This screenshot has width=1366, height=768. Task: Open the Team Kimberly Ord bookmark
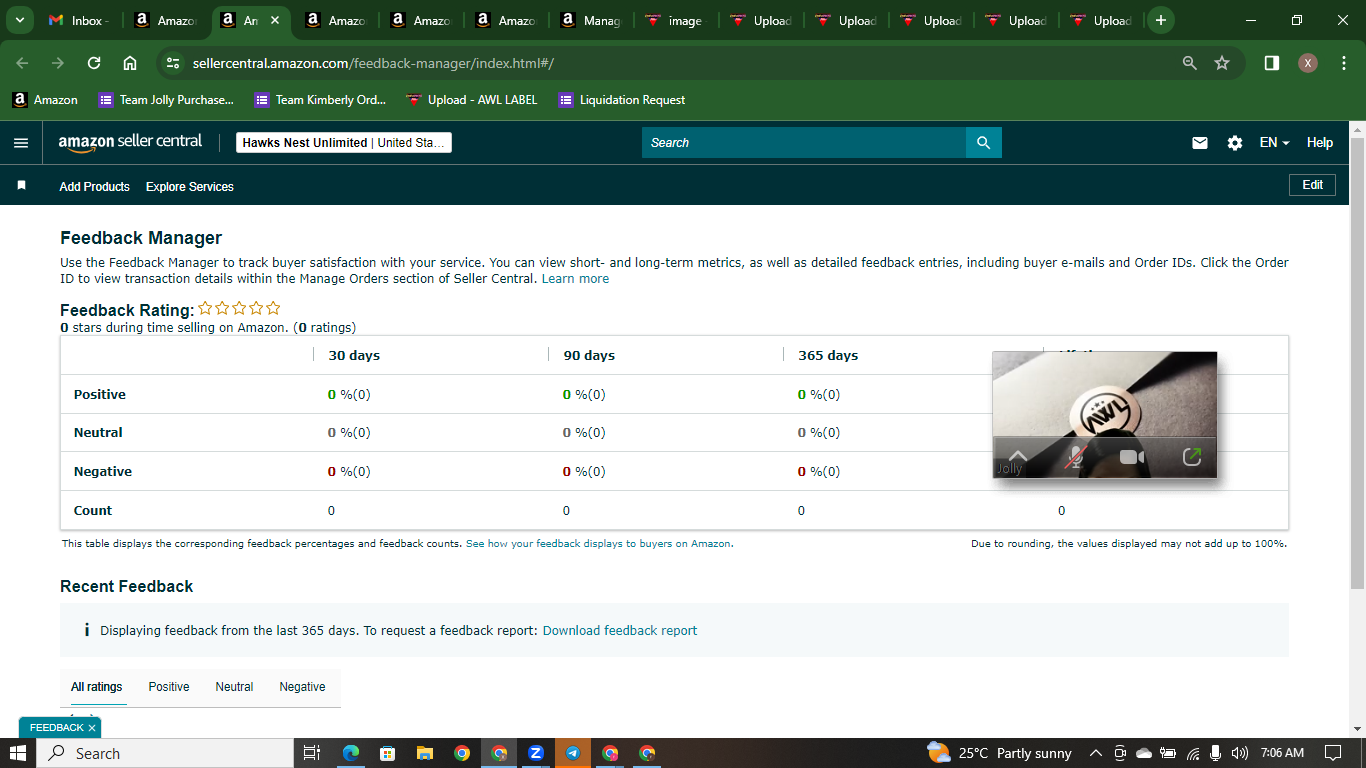320,100
